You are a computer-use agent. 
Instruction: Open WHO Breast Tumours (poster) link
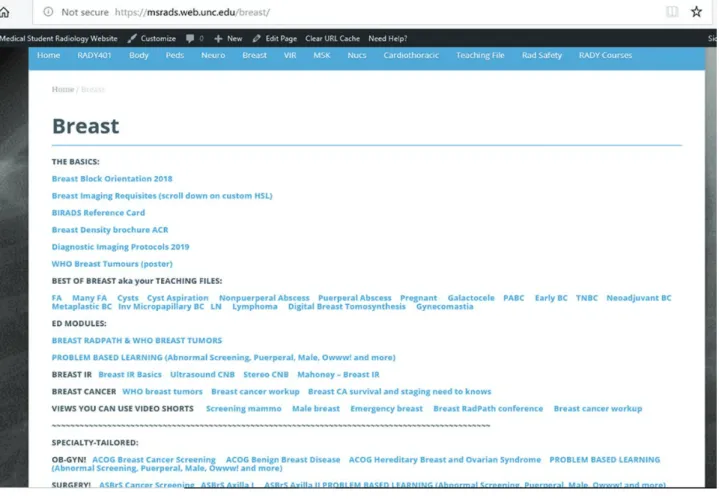tap(112, 264)
